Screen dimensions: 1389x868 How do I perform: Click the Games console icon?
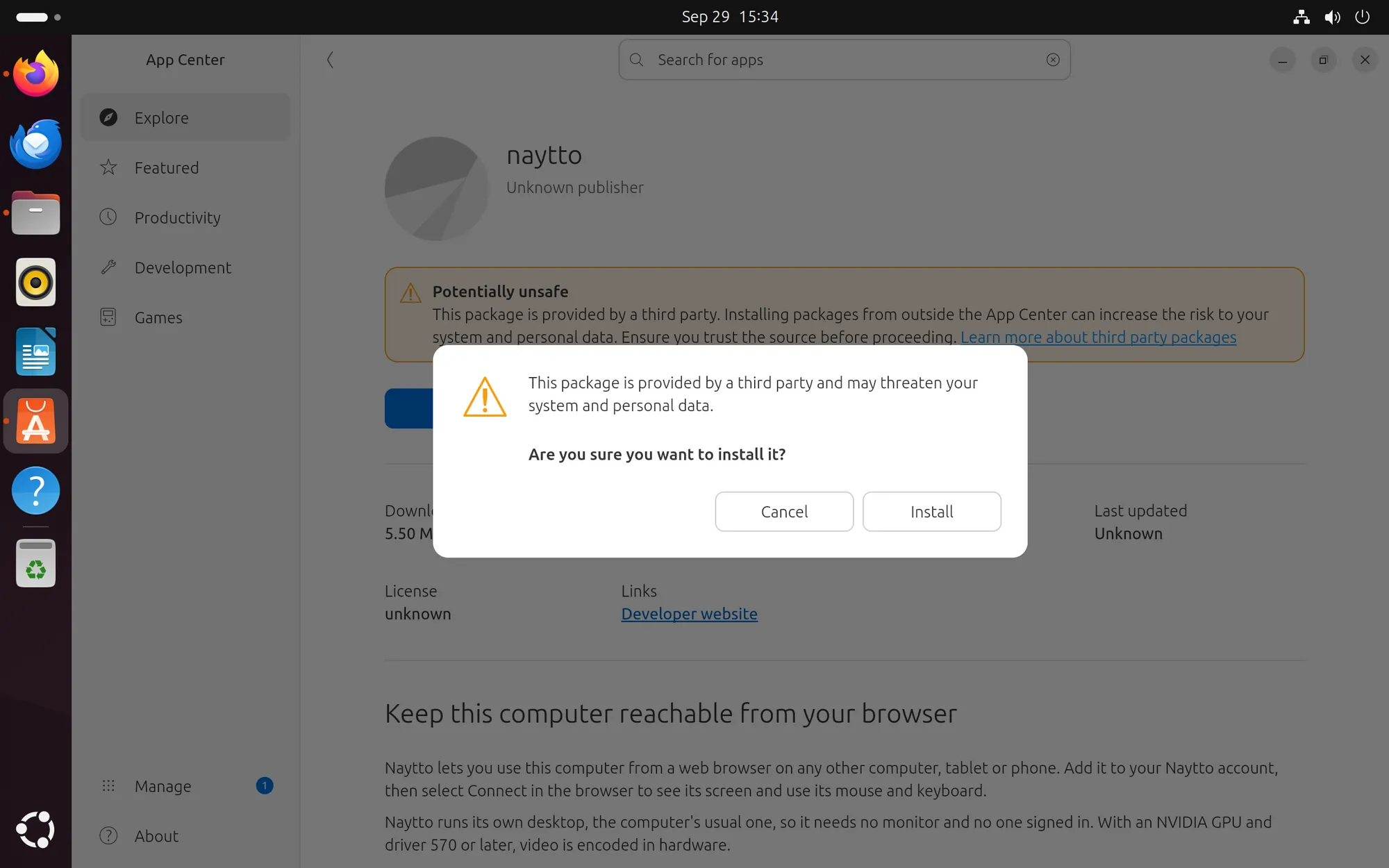[x=108, y=317]
